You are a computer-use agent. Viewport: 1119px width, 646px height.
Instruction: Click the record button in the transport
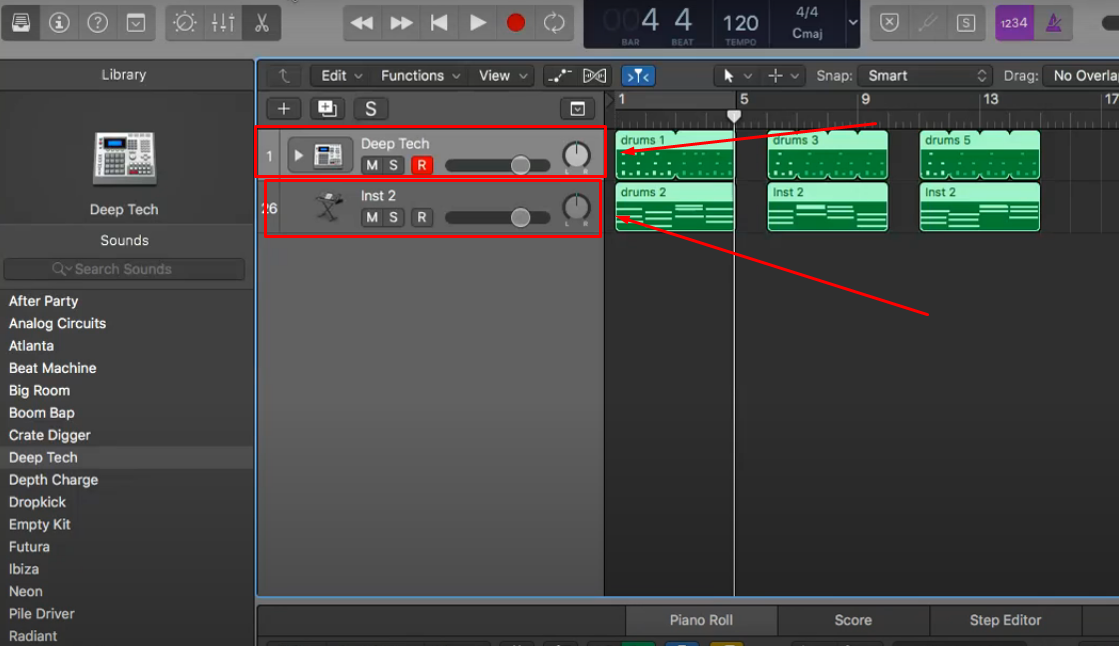click(515, 21)
